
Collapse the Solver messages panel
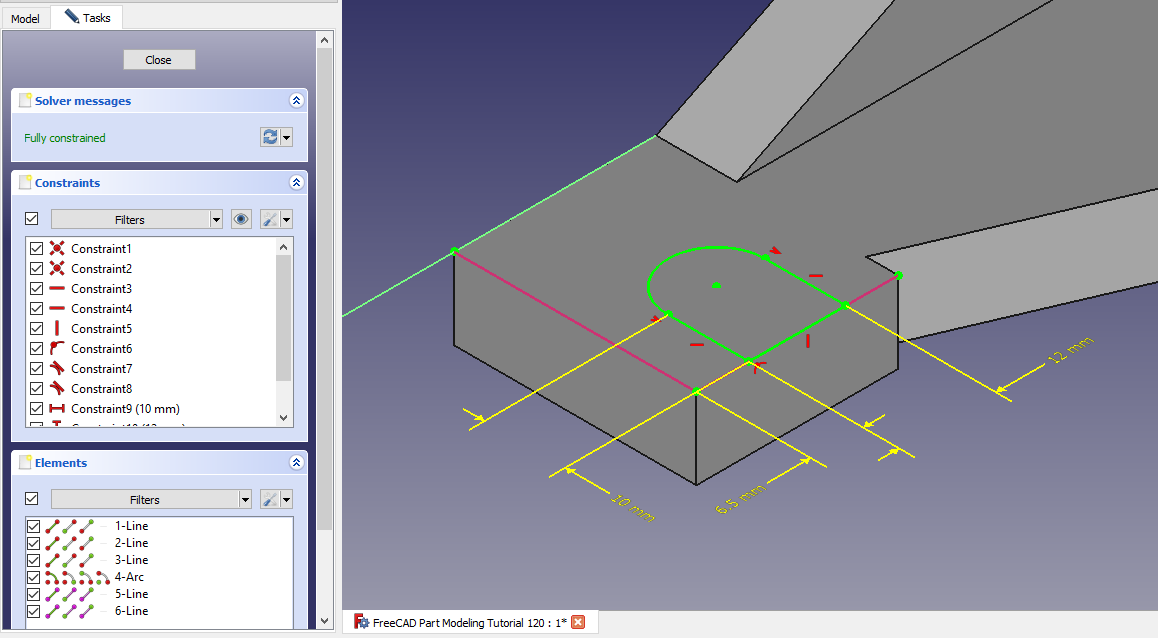(x=296, y=101)
